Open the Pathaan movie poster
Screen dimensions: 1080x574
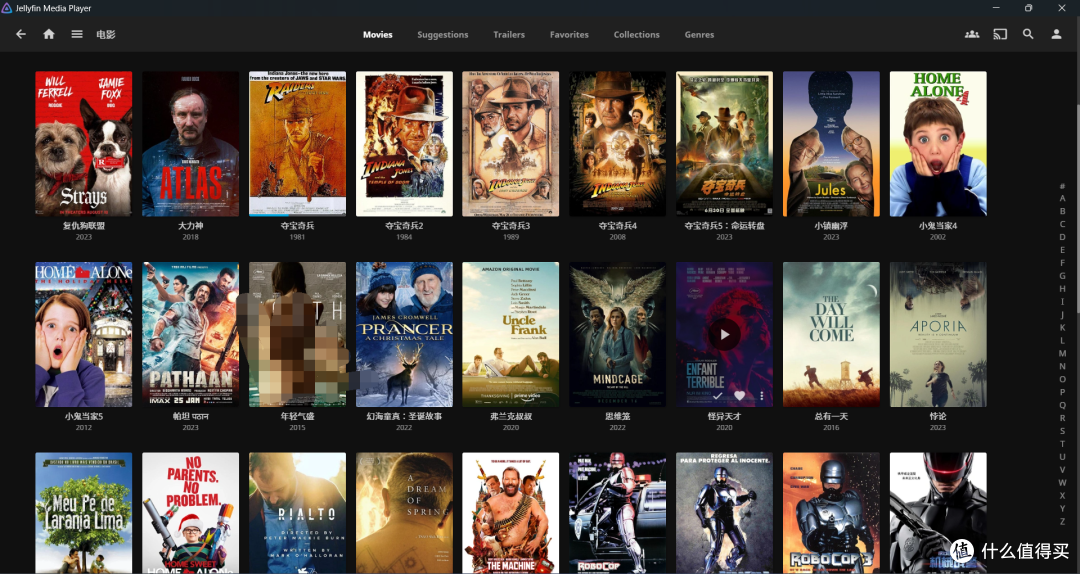point(190,334)
